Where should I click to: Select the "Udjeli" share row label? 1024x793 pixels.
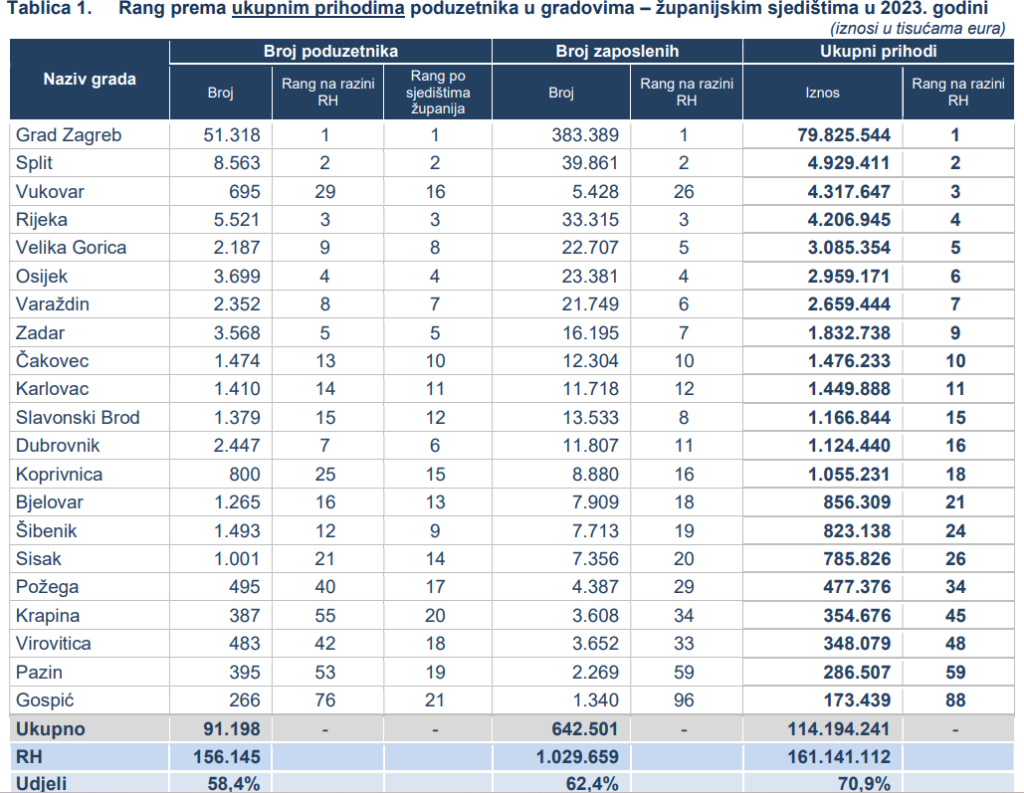[42, 783]
